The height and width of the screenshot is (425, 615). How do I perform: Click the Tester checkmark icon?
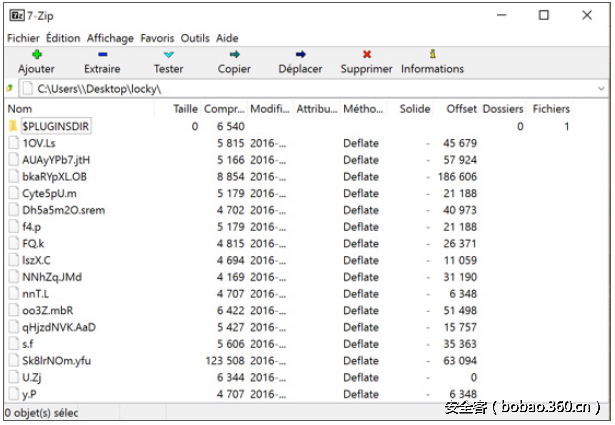click(x=168, y=55)
